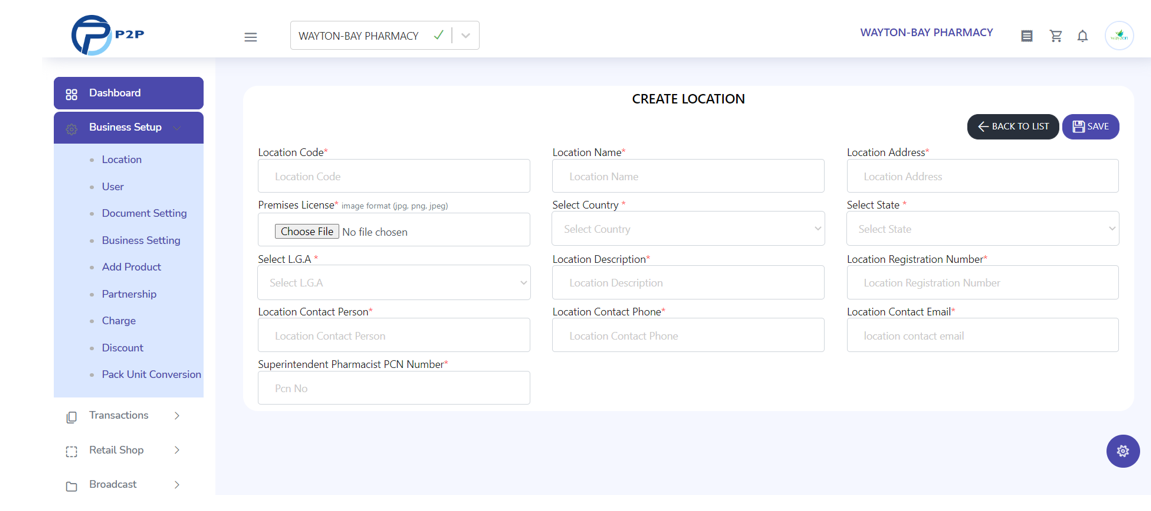Go to Document Setting menu item
Screen dimensions: 1151x511
[144, 214]
